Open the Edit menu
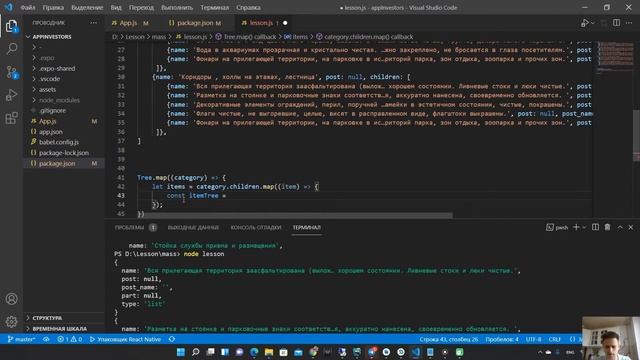Image resolution: width=640 pixels, height=360 pixels. tap(53, 7)
